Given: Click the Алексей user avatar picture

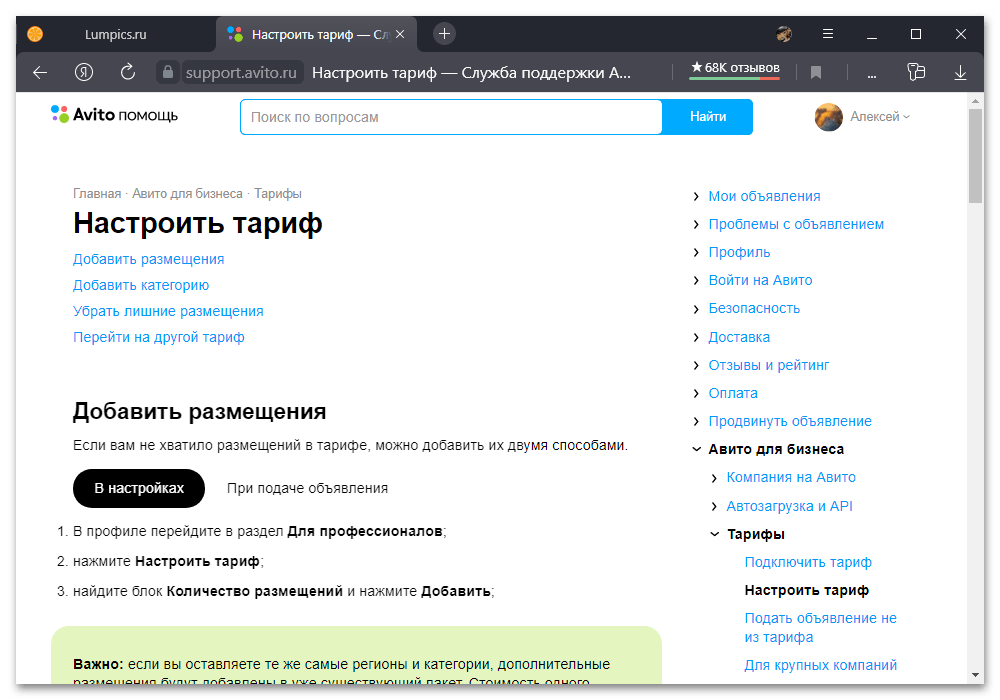Looking at the screenshot, I should 828,117.
